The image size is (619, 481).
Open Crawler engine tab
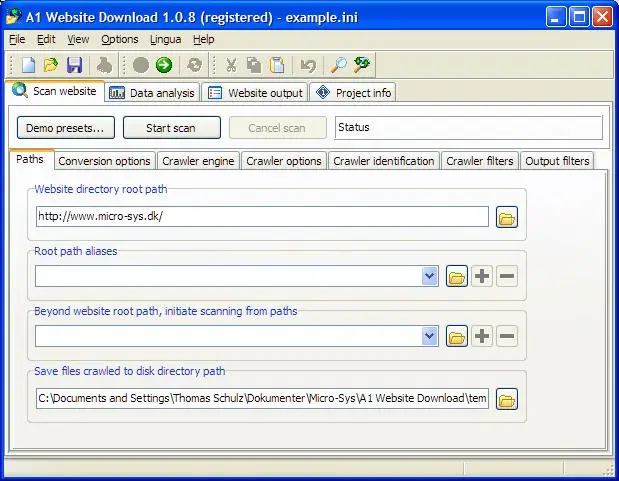click(x=198, y=161)
